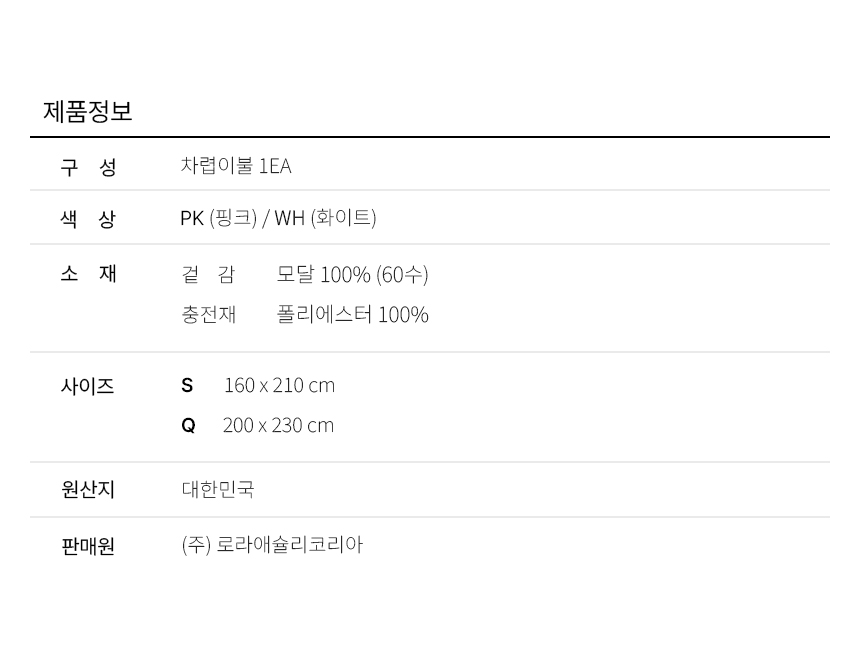Viewport: 860px width, 655px height.
Task: Select the 색상 row label
Action: click(88, 219)
